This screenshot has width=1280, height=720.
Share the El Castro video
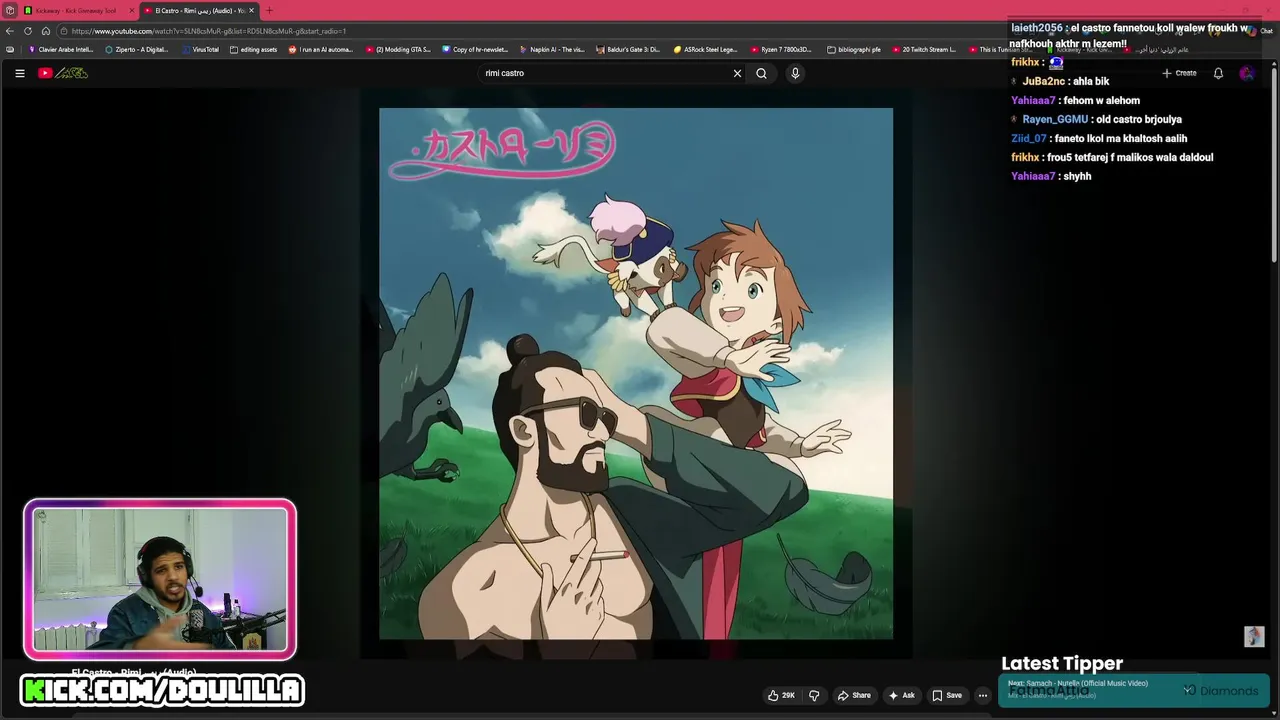pyautogui.click(x=855, y=695)
